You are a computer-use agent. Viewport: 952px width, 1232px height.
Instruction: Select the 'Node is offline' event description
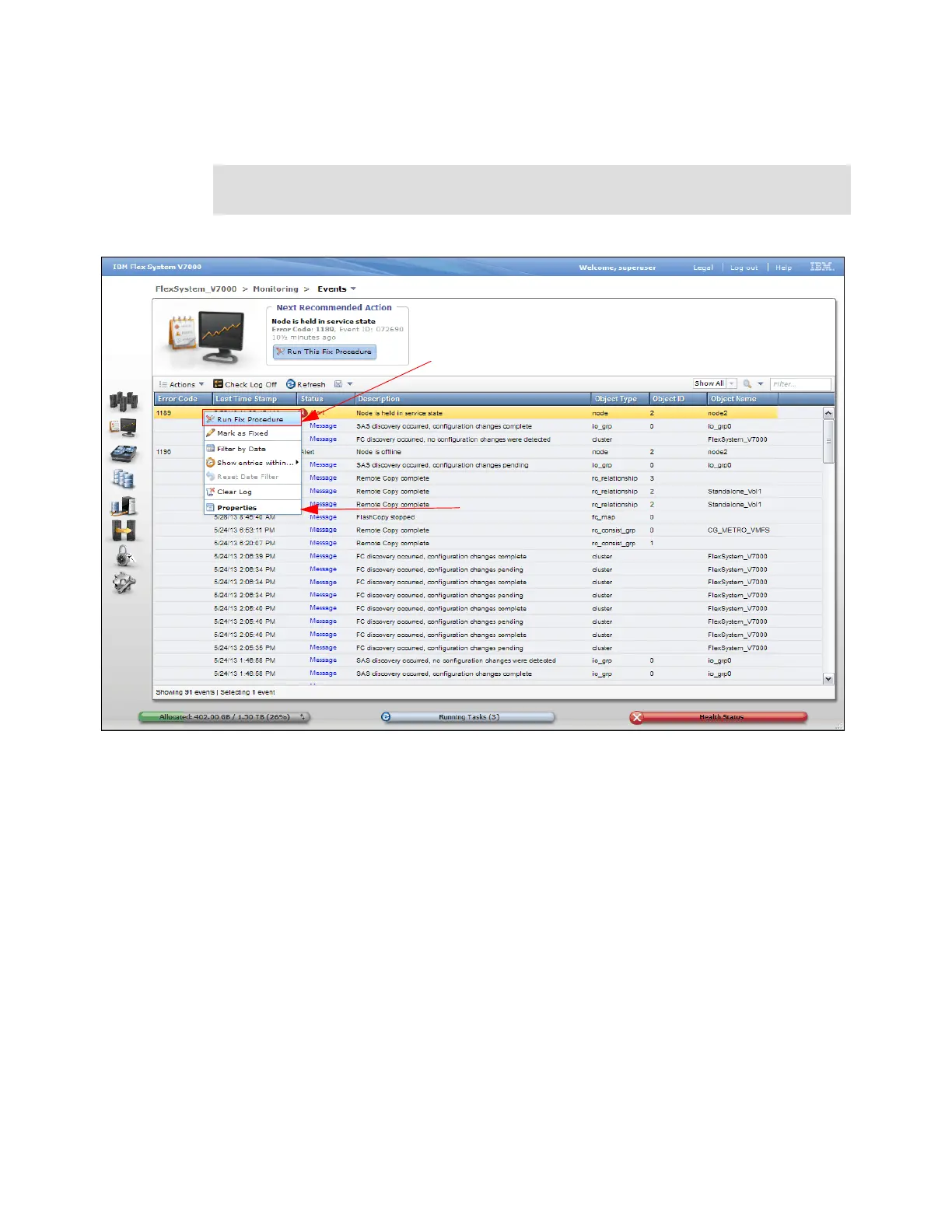point(379,452)
